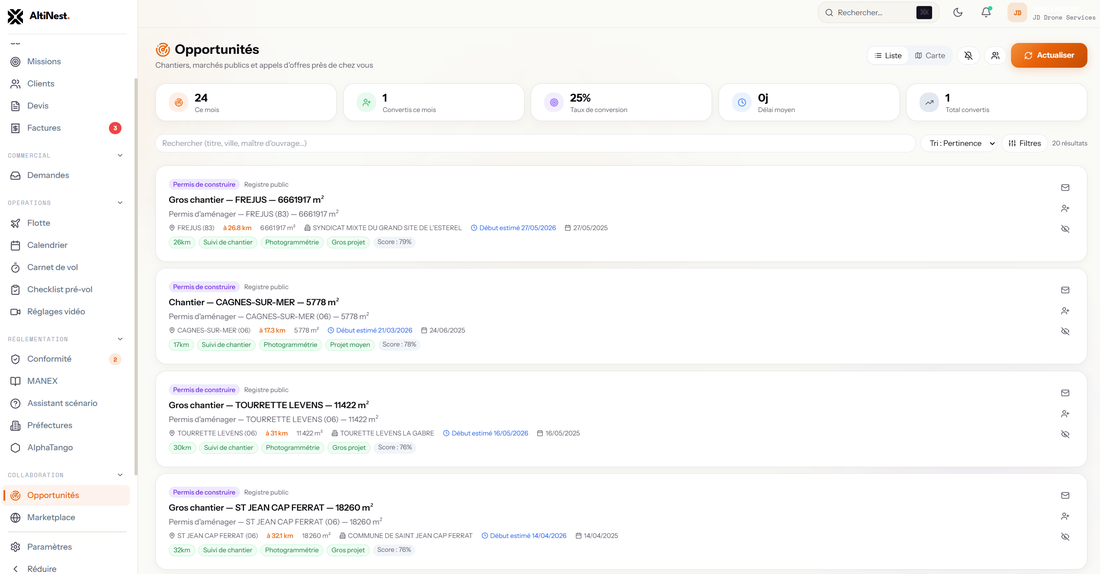The height and width of the screenshot is (574, 1100).
Task: Click the Préfectures building icon
Action: point(15,425)
